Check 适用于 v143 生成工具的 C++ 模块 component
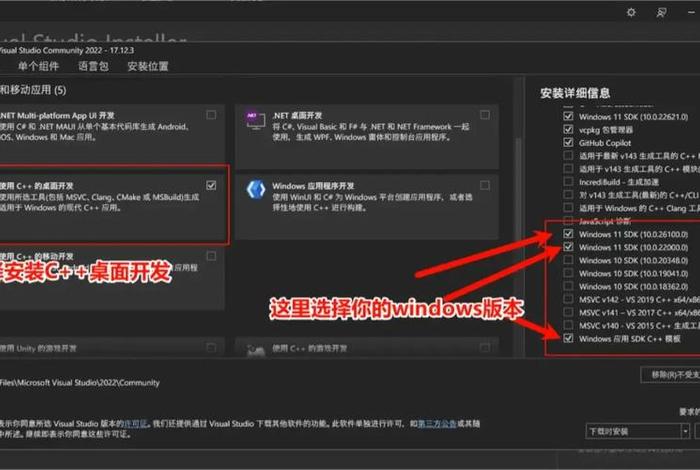This screenshot has width=700, height=470. [x=568, y=169]
